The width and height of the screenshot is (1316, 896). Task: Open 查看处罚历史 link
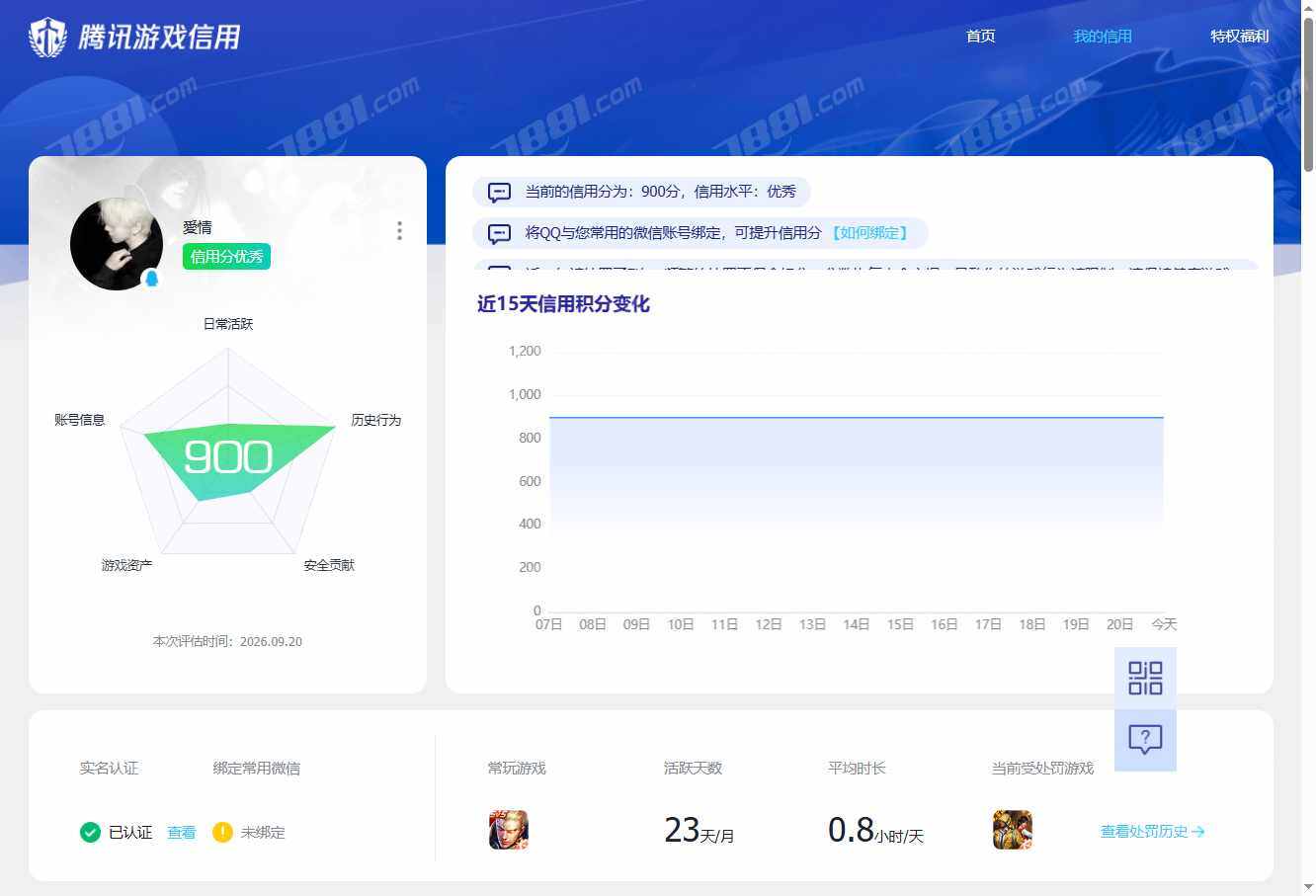[x=1152, y=832]
